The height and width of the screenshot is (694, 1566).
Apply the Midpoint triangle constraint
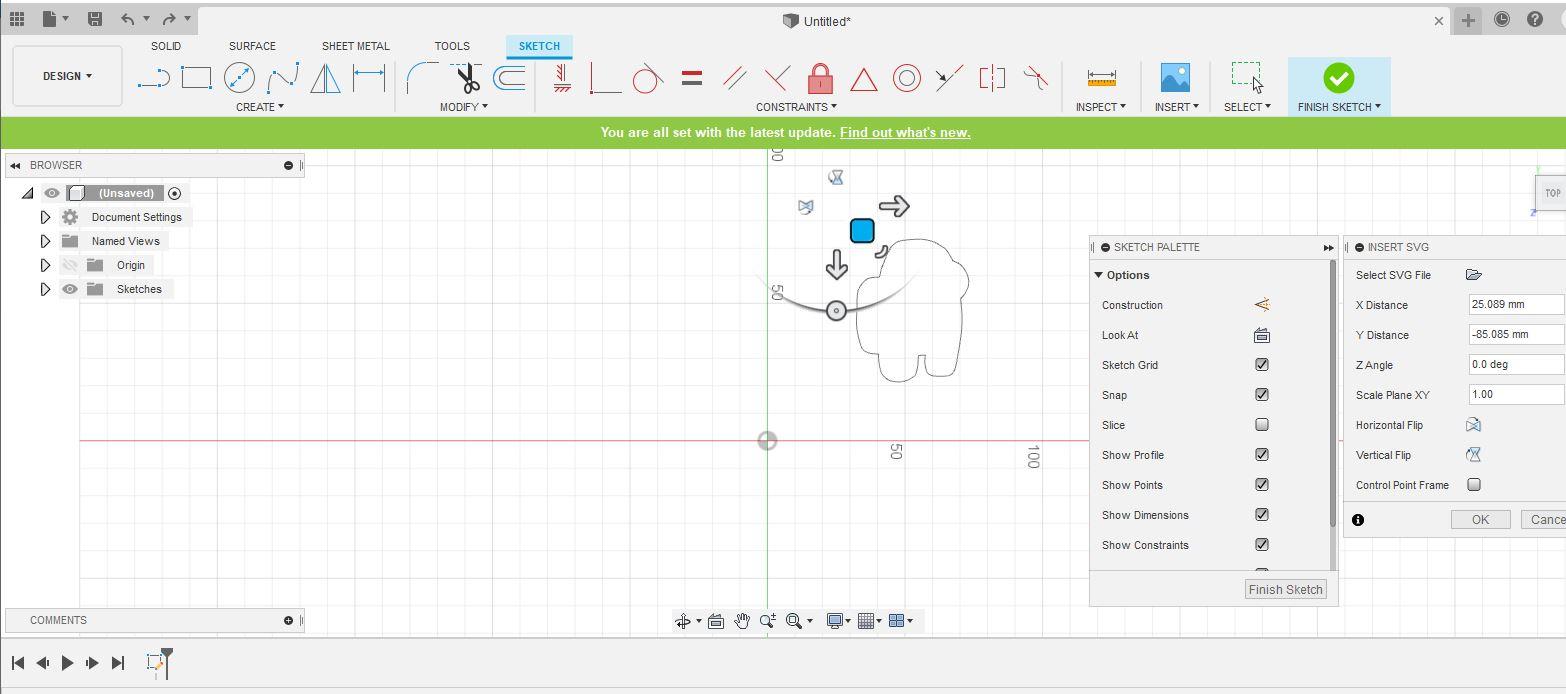click(x=863, y=78)
